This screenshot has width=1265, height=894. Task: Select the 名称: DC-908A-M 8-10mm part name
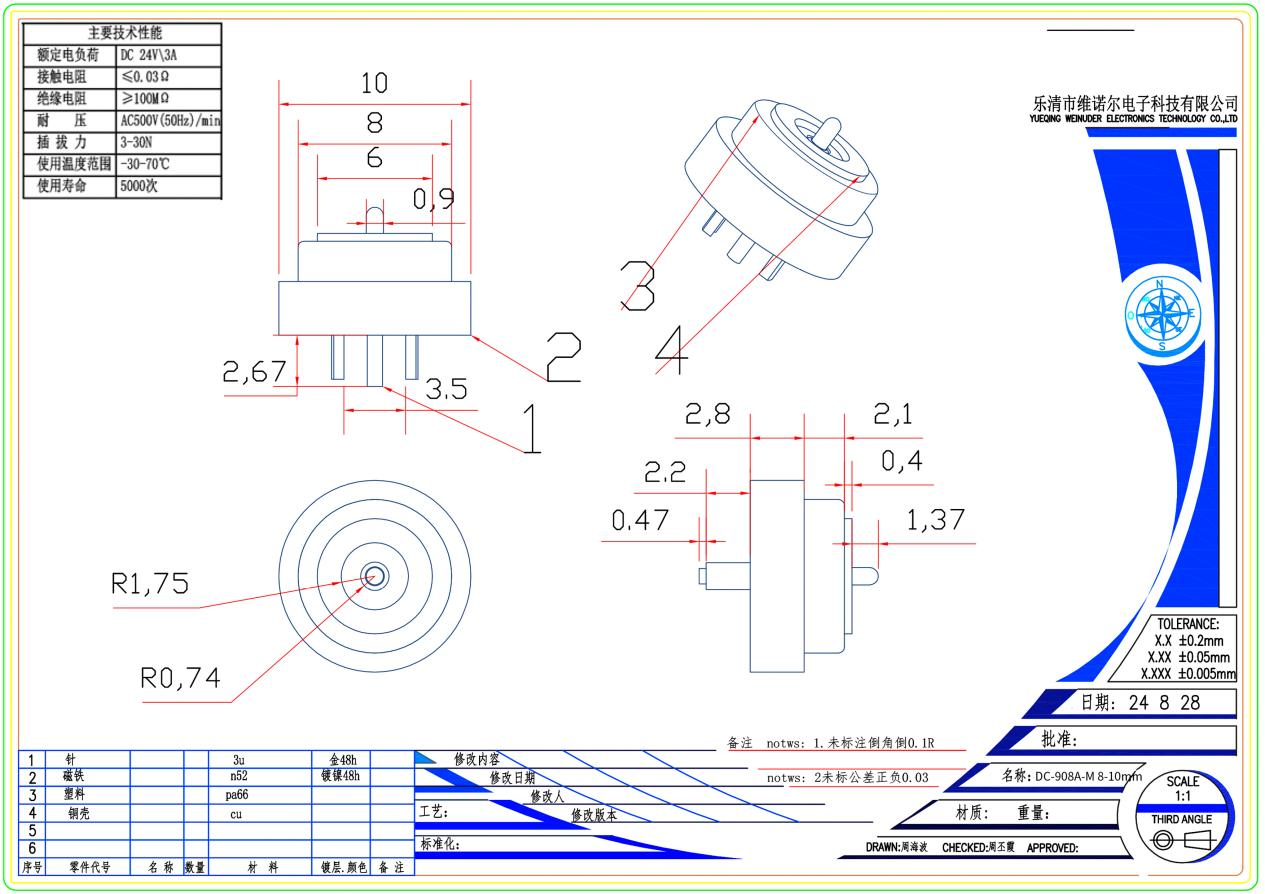pos(1071,775)
